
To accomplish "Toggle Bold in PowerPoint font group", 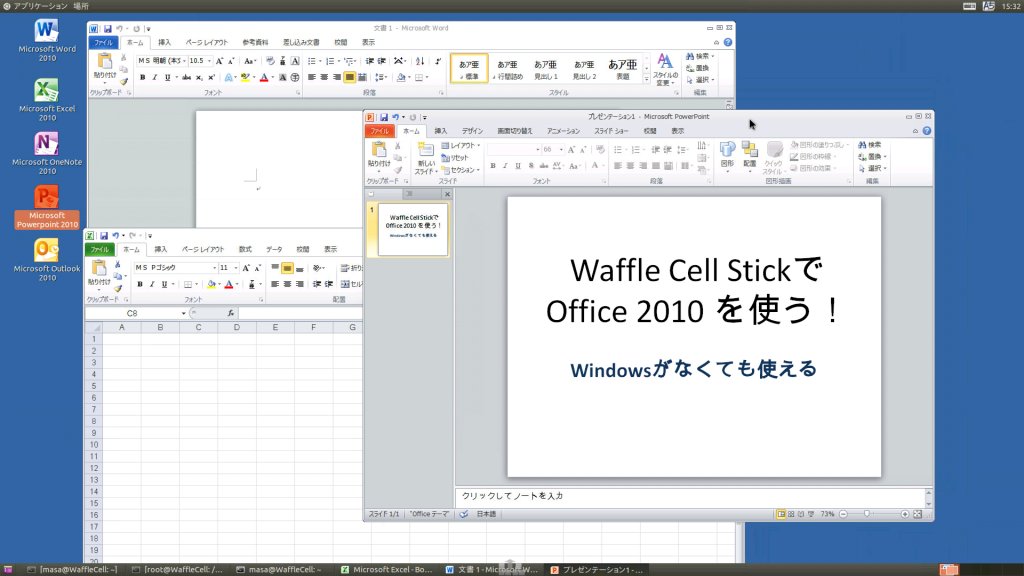I will coord(493,166).
